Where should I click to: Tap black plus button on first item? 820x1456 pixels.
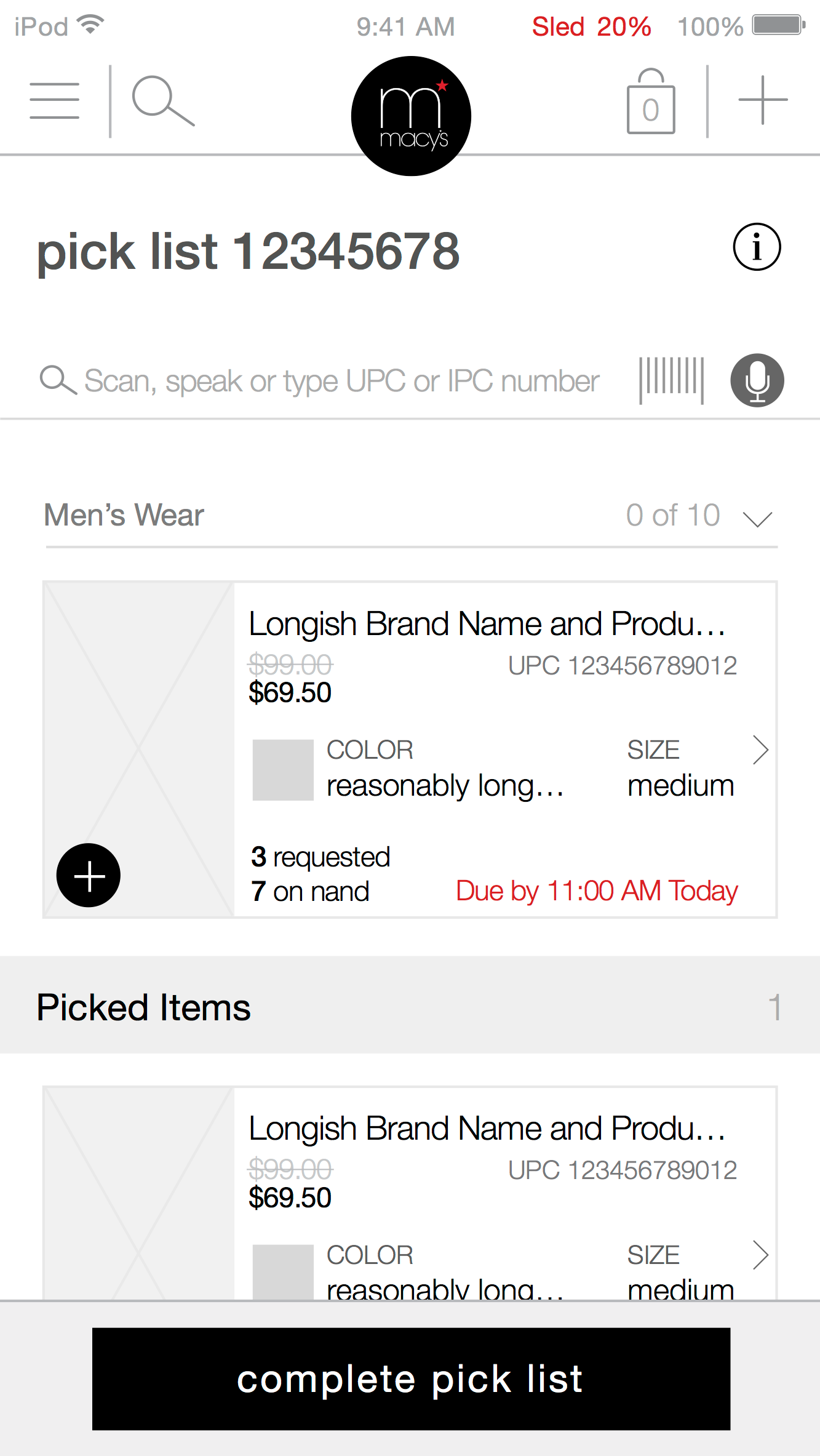89,875
